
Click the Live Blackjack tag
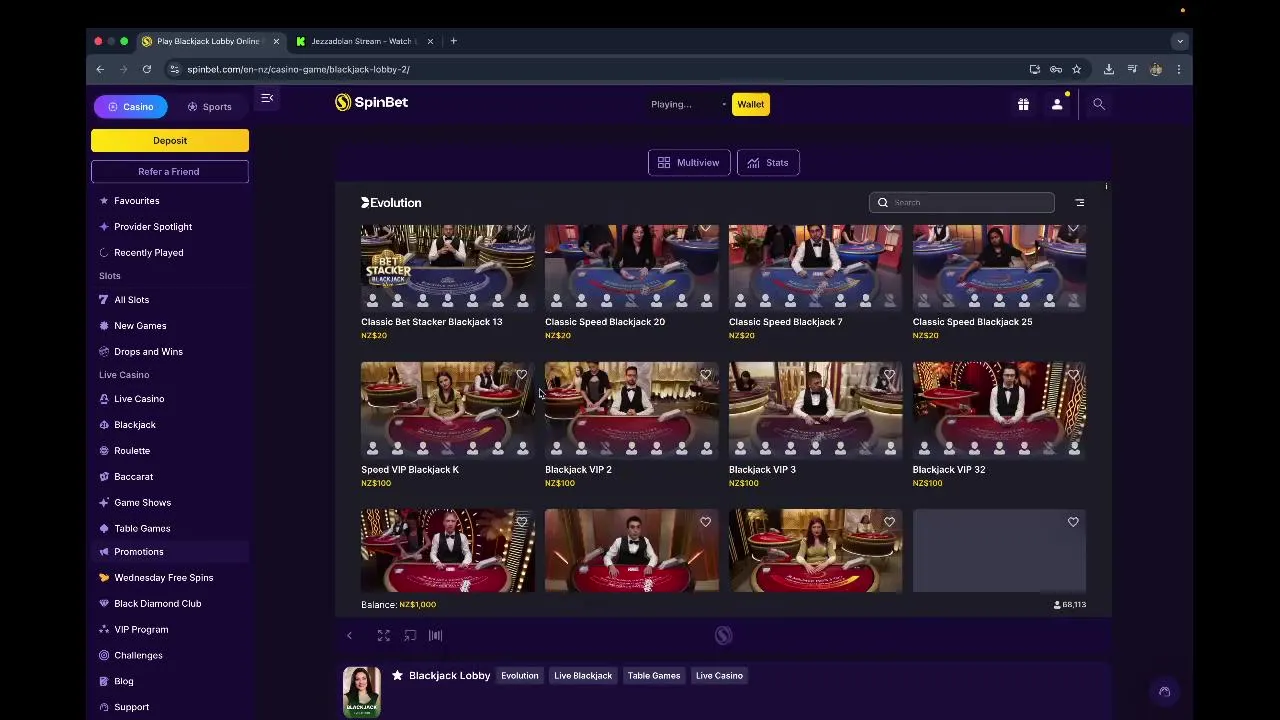coord(583,676)
